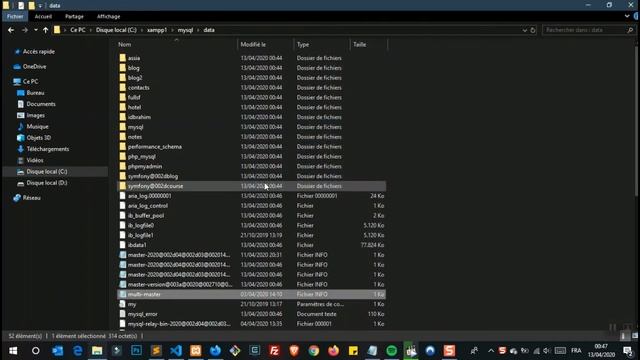Sort by Modifié le column header
Screen dimensions: 640x360
tap(253, 44)
